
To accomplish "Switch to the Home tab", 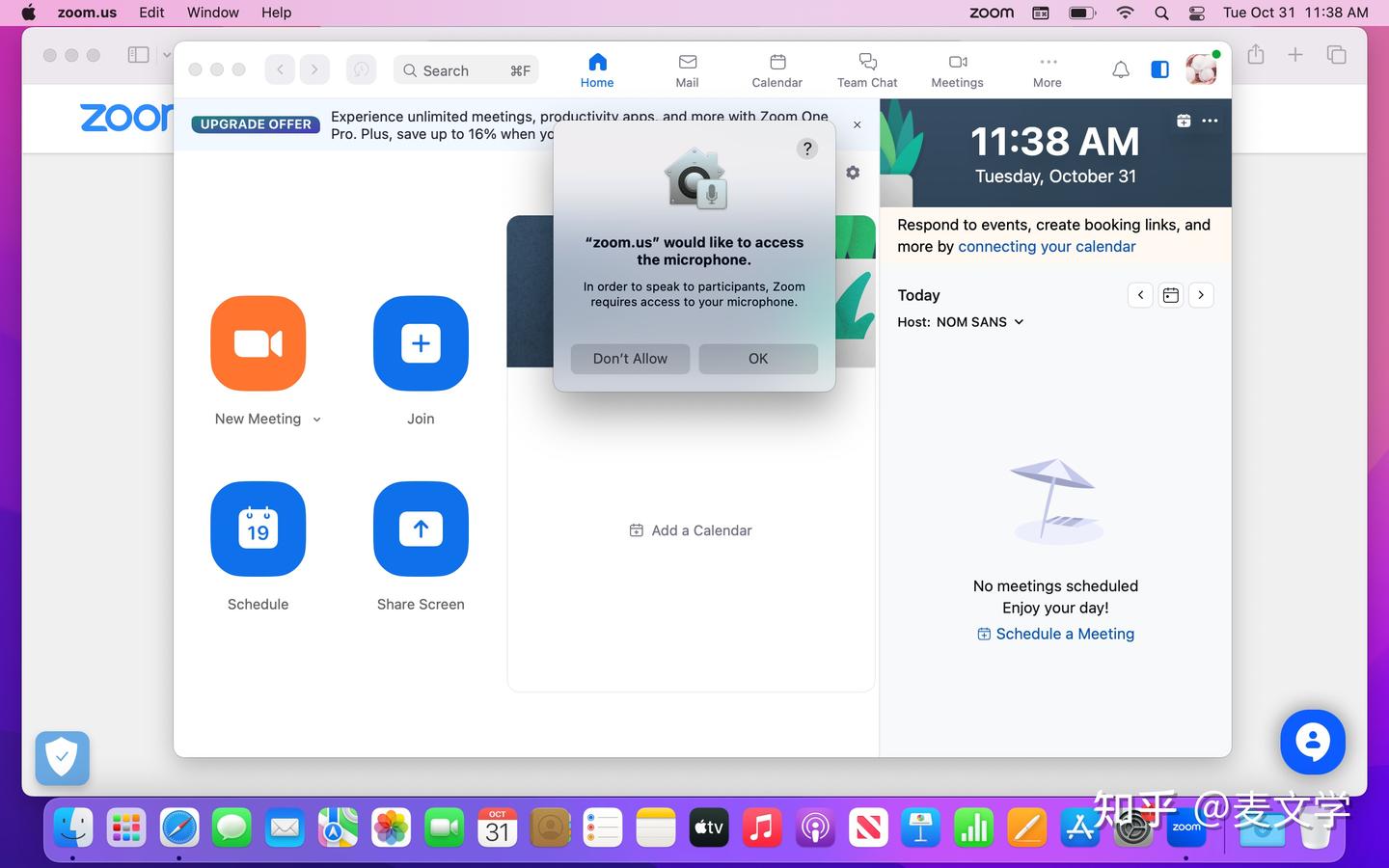I will click(x=596, y=69).
